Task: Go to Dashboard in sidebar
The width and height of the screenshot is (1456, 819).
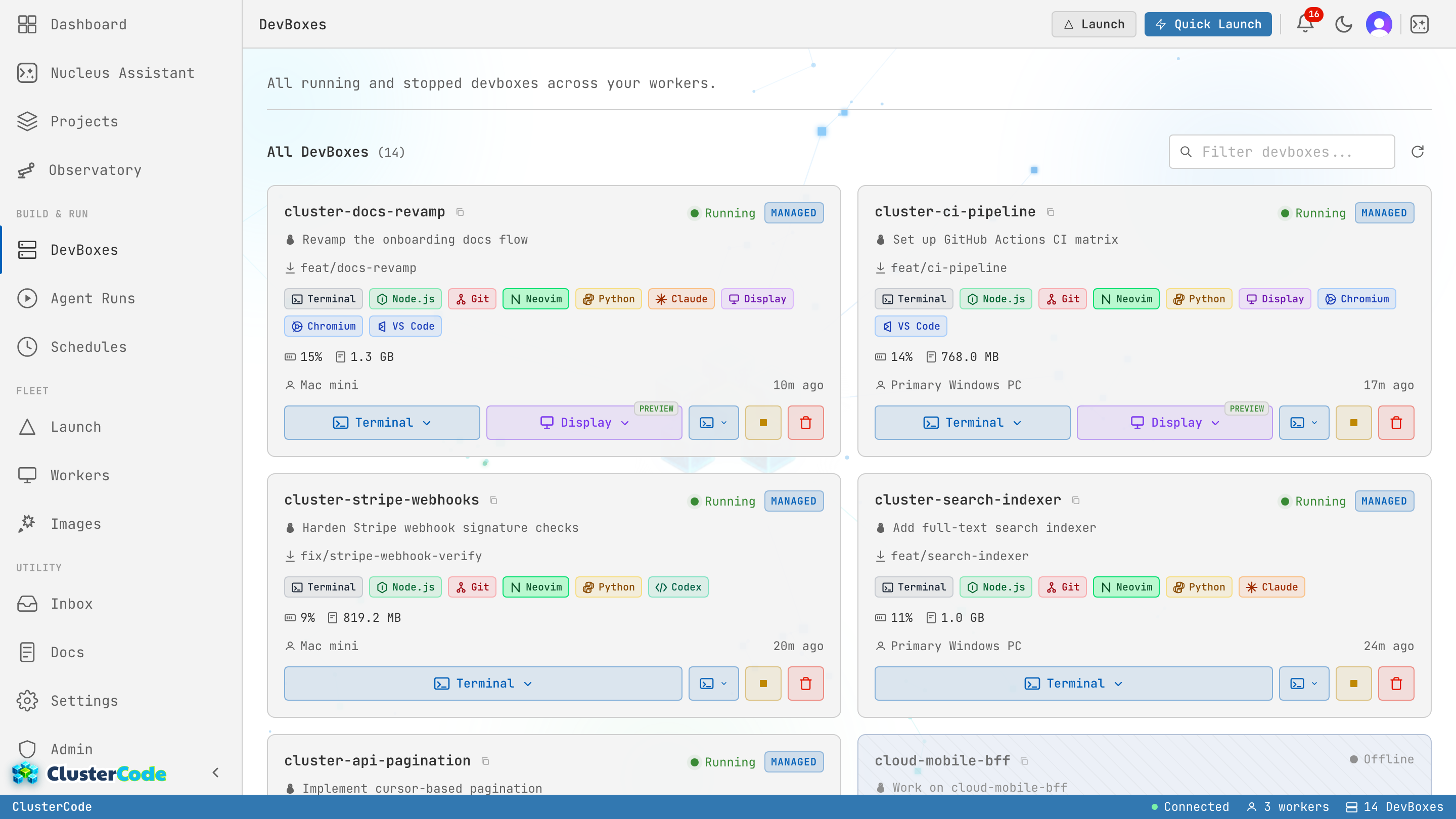Action: pos(121,24)
